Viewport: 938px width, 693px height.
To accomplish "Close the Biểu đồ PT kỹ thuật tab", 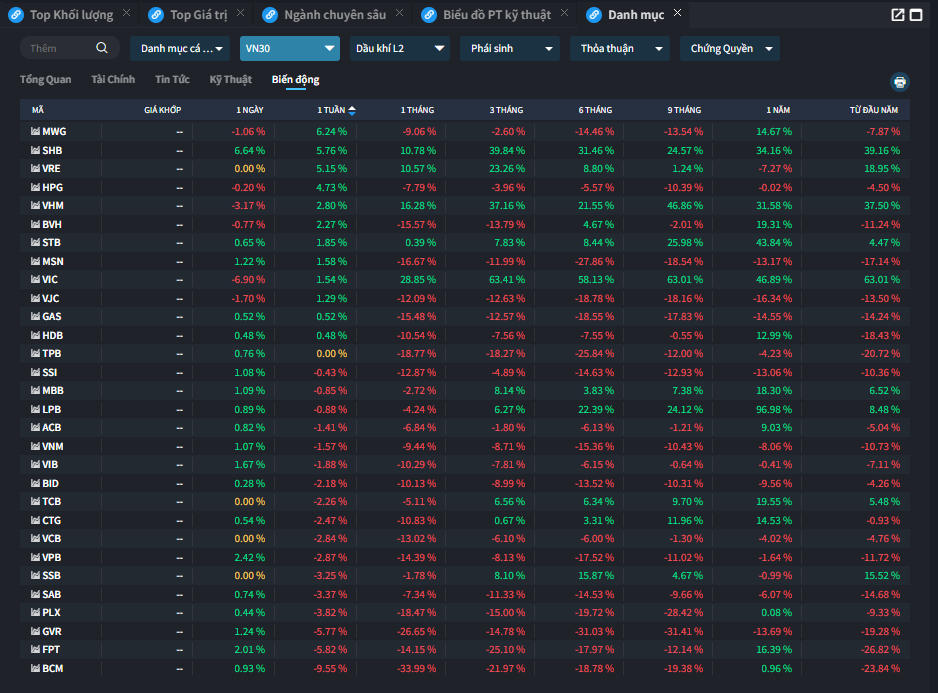I will [564, 13].
